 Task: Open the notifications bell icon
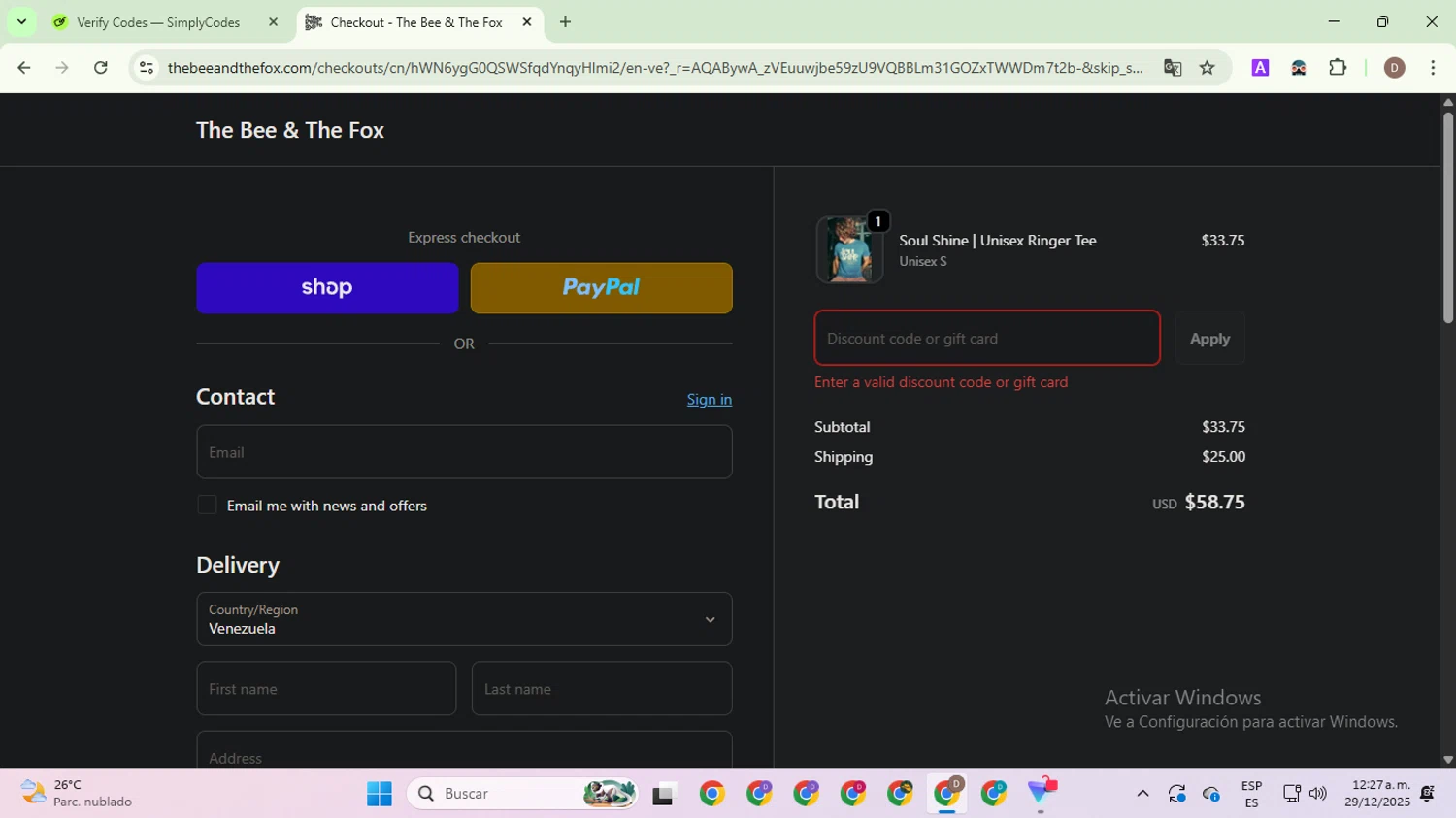tap(1428, 794)
